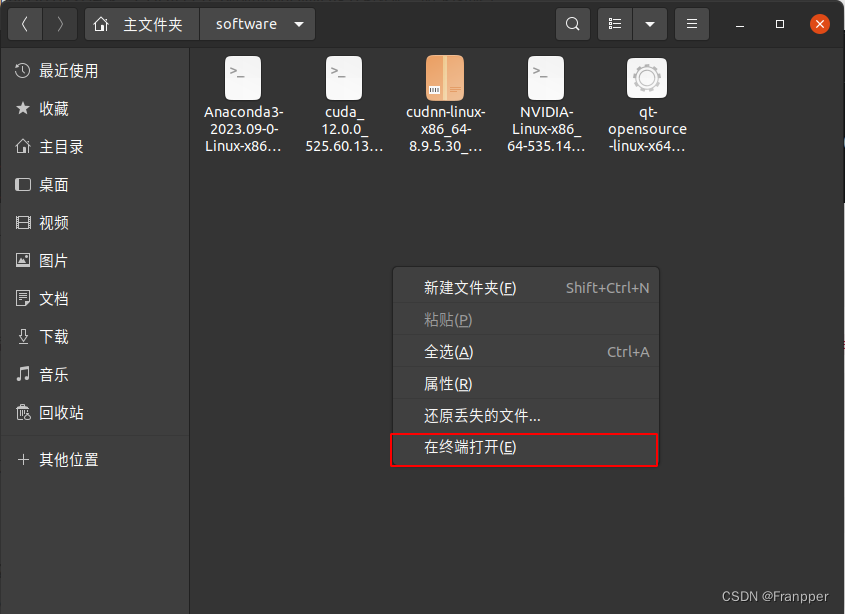The width and height of the screenshot is (845, 614).
Task: Maximize the file manager window
Action: click(780, 24)
